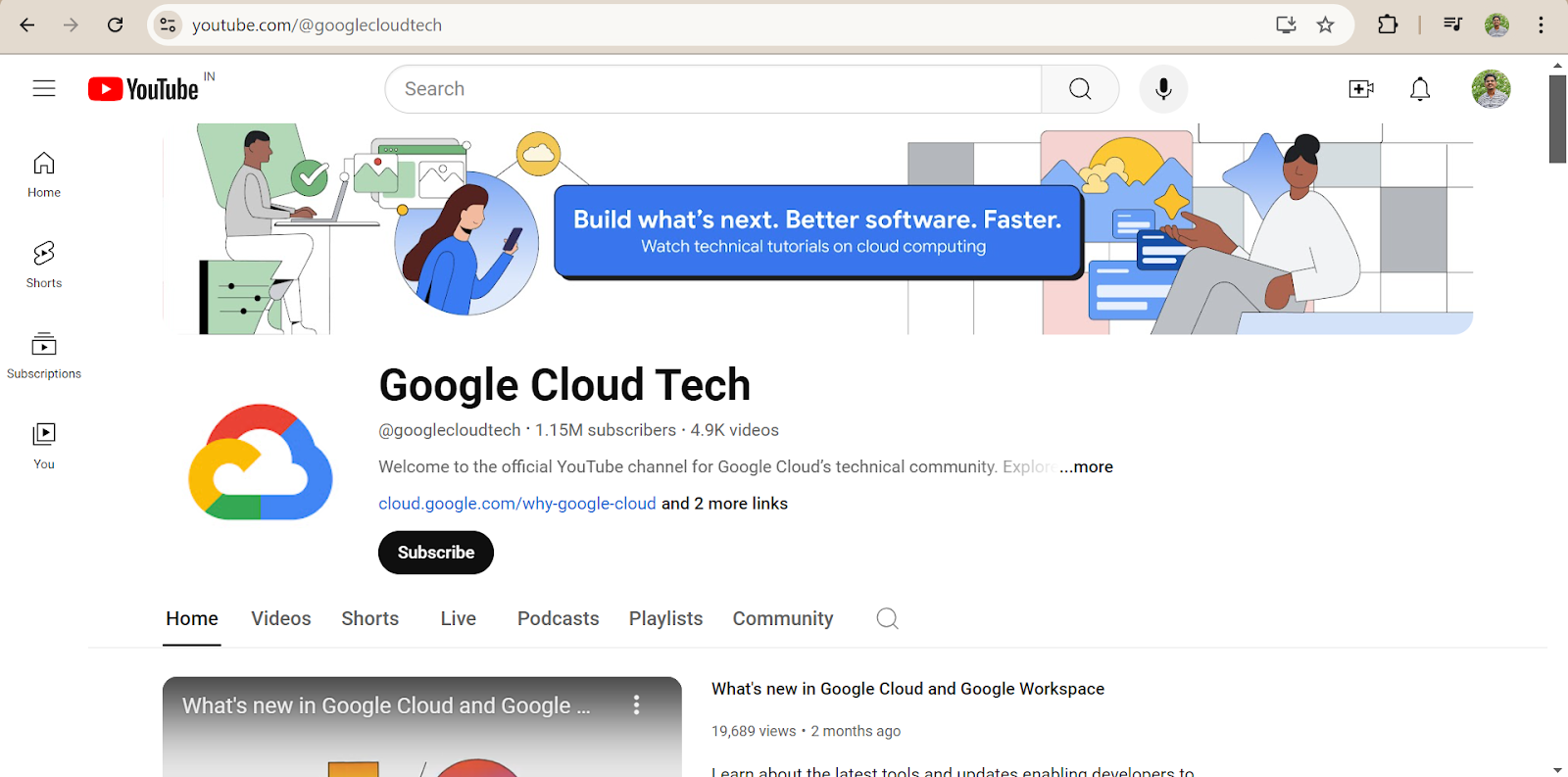Click the magnifier search button

tap(1080, 89)
